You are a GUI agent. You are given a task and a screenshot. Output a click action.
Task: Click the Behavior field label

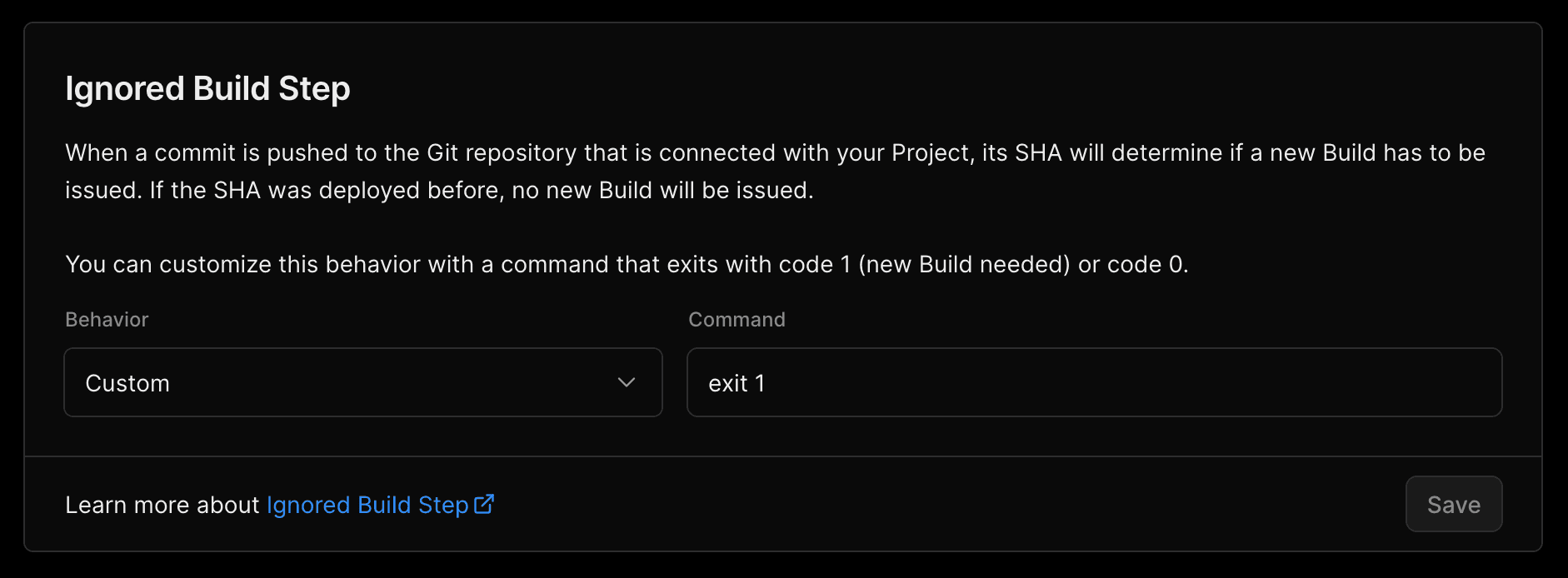pos(107,319)
